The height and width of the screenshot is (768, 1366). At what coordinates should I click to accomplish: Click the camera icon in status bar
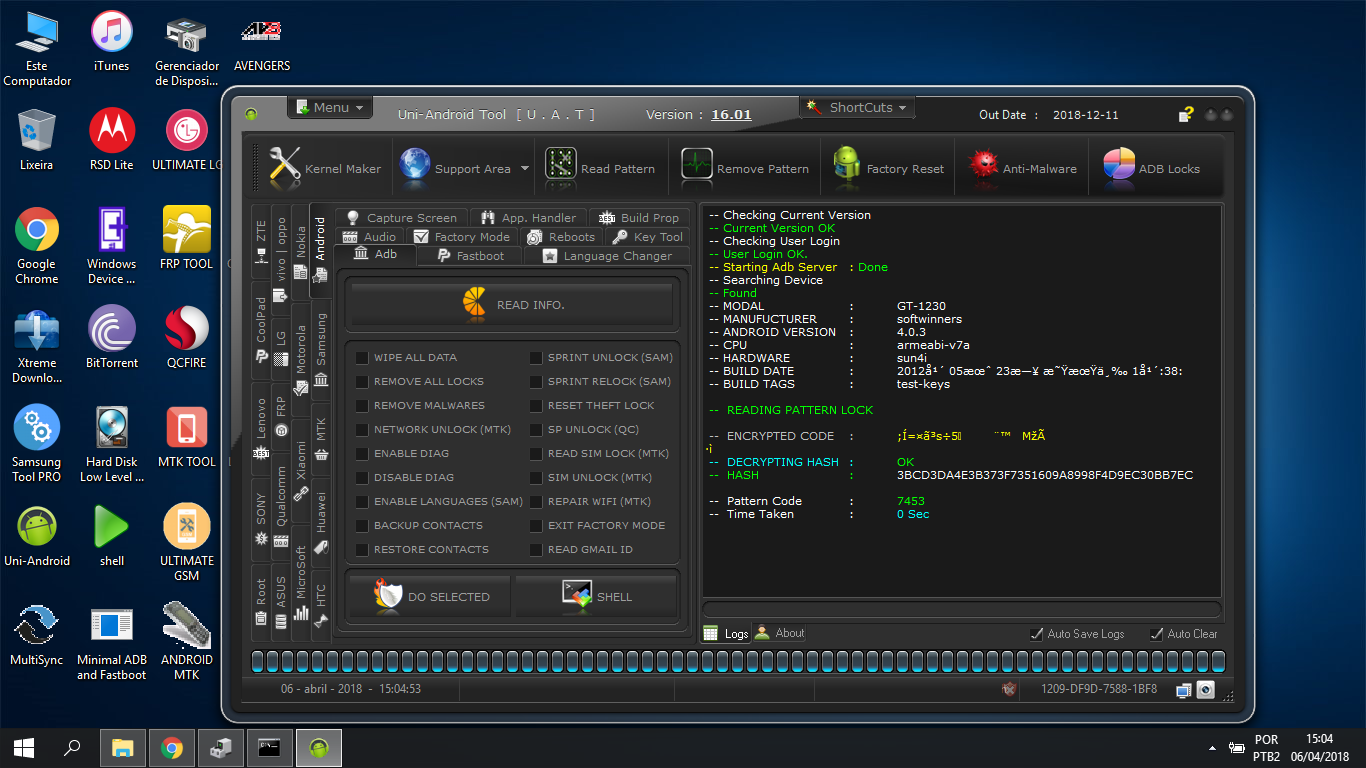point(1206,689)
